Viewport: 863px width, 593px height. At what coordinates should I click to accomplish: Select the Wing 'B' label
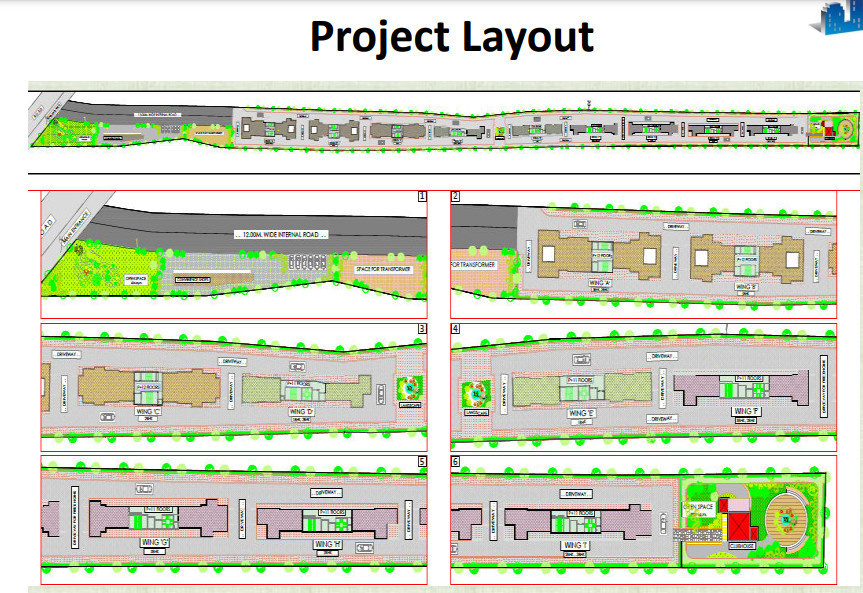(748, 288)
